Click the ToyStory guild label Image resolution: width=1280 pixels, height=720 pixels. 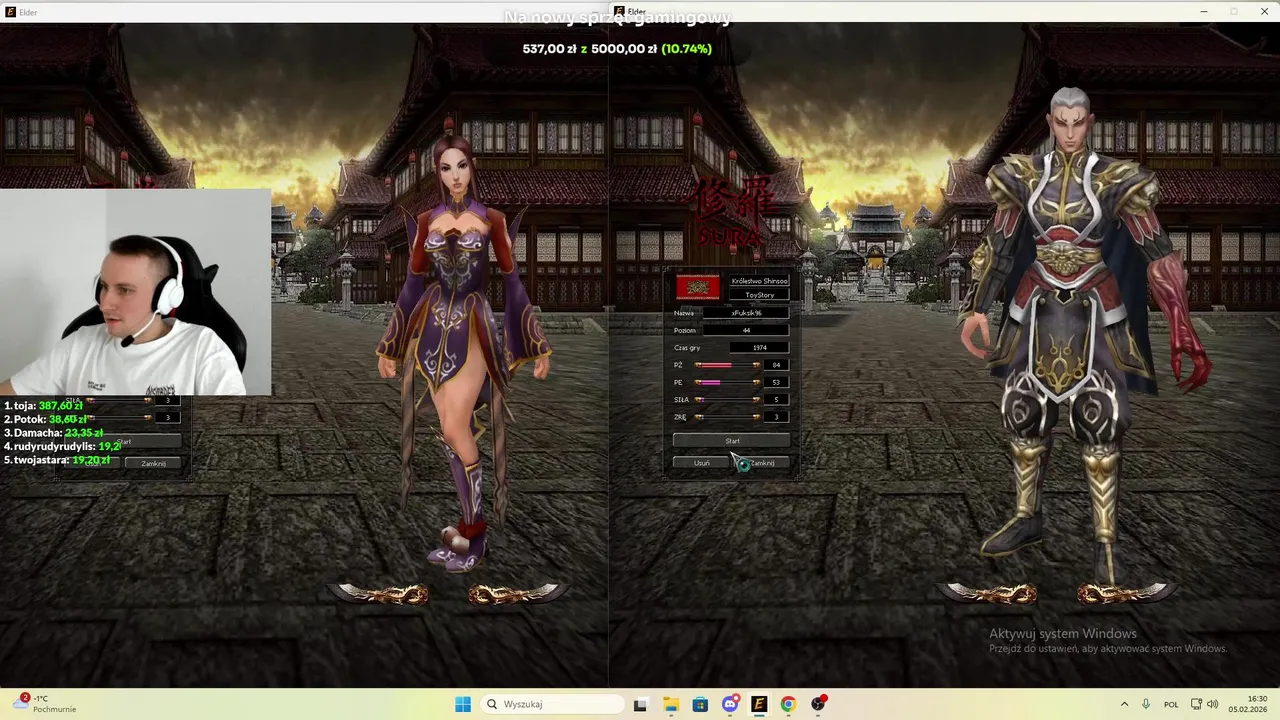pyautogui.click(x=760, y=295)
